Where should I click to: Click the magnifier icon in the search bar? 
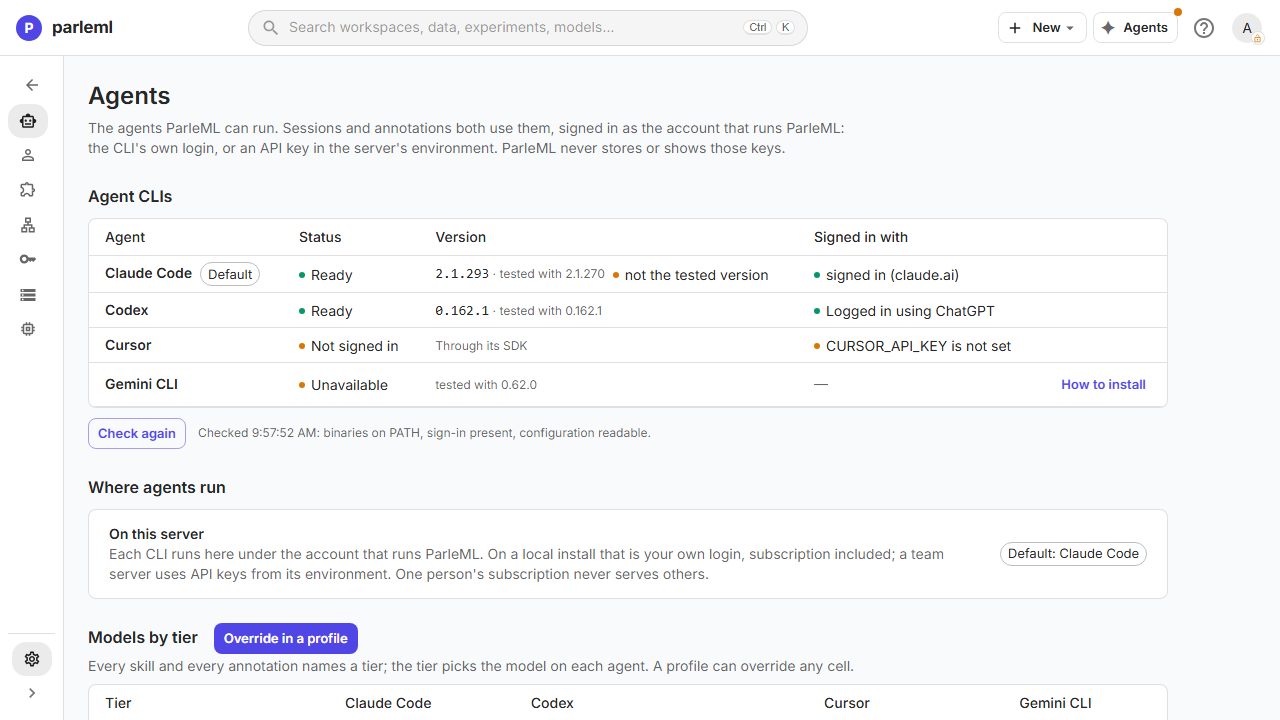click(270, 28)
